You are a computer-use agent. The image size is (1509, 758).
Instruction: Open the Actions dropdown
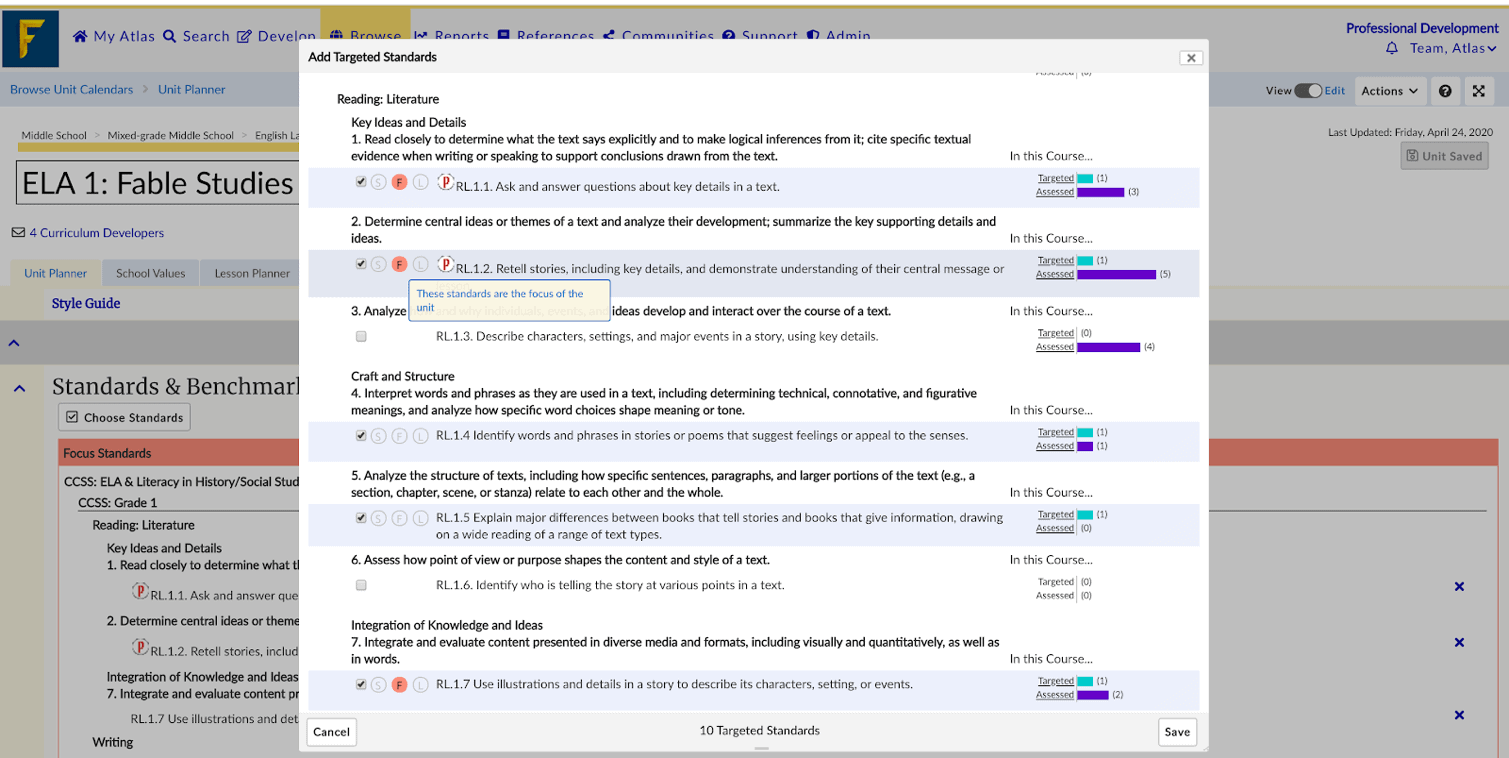point(1389,91)
